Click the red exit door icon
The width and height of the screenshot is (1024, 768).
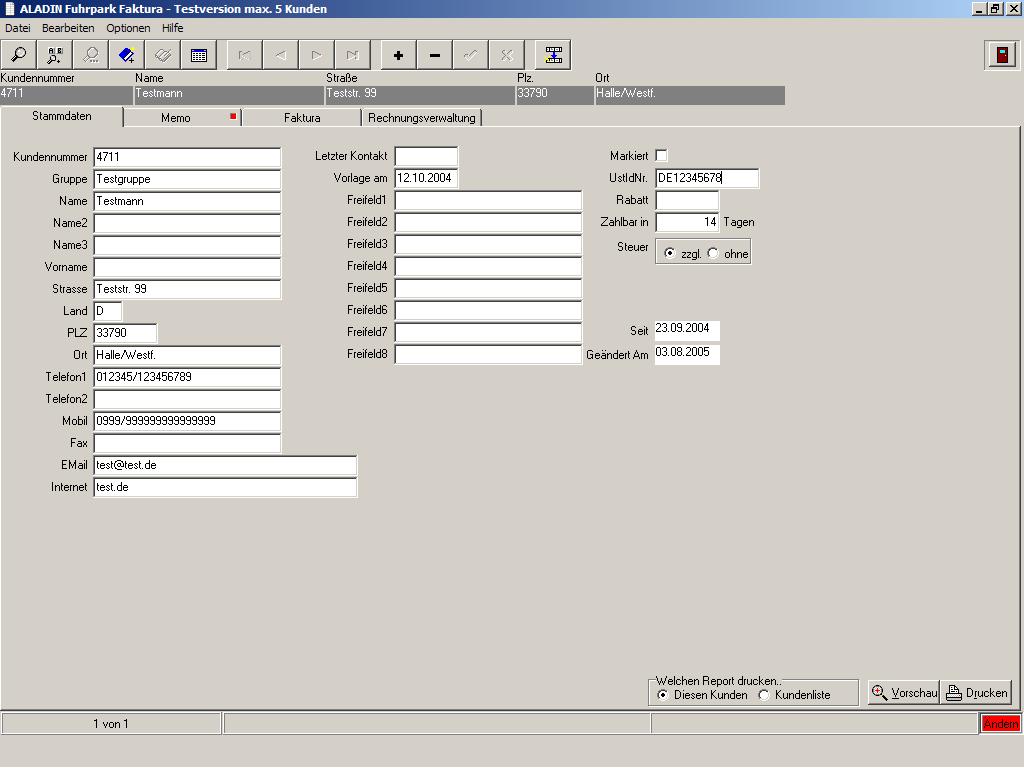pyautogui.click(x=1001, y=55)
